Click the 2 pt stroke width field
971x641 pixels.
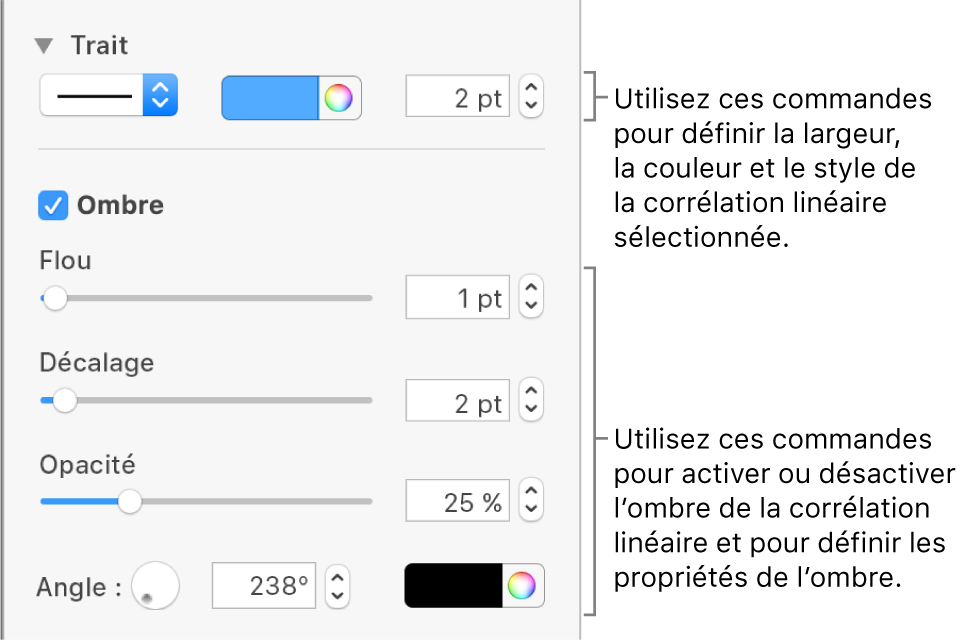point(457,97)
